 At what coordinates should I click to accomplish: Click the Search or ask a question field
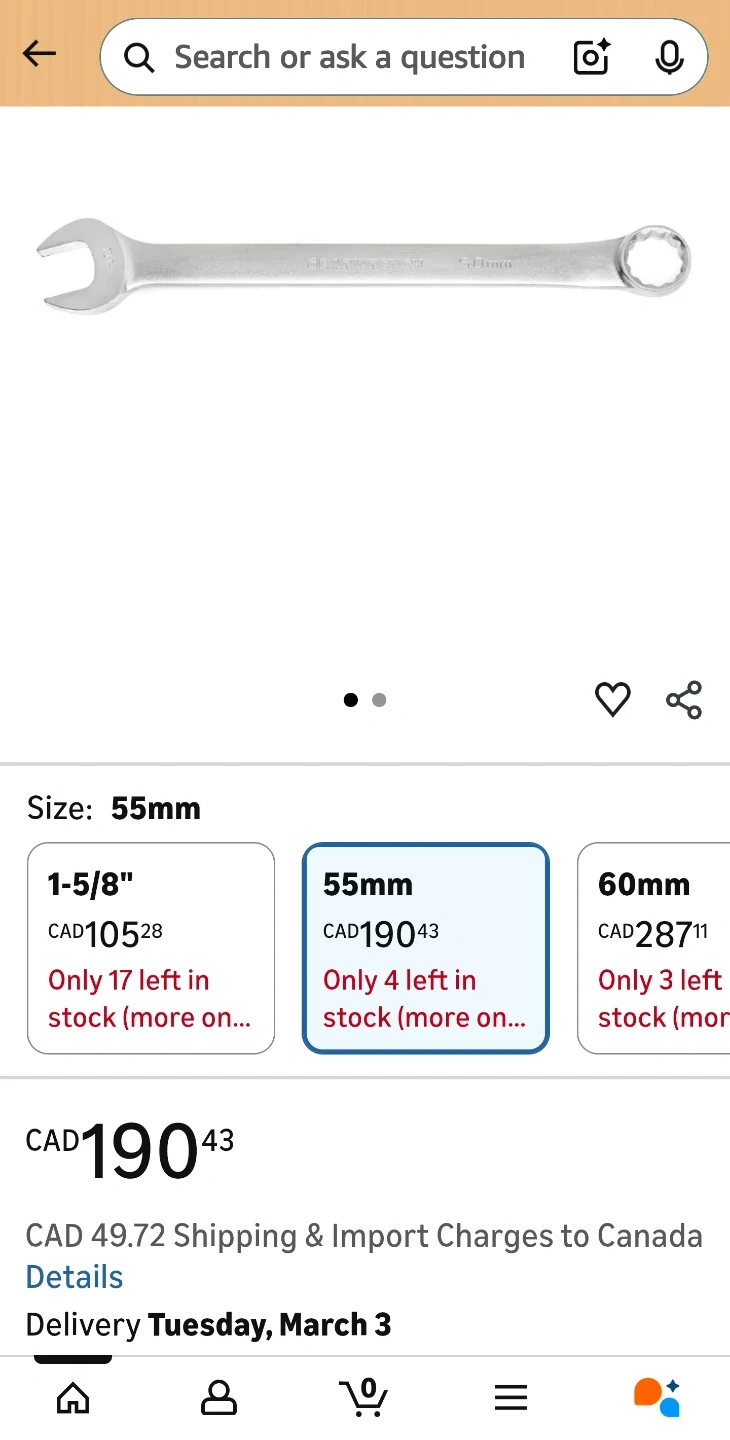coord(350,58)
